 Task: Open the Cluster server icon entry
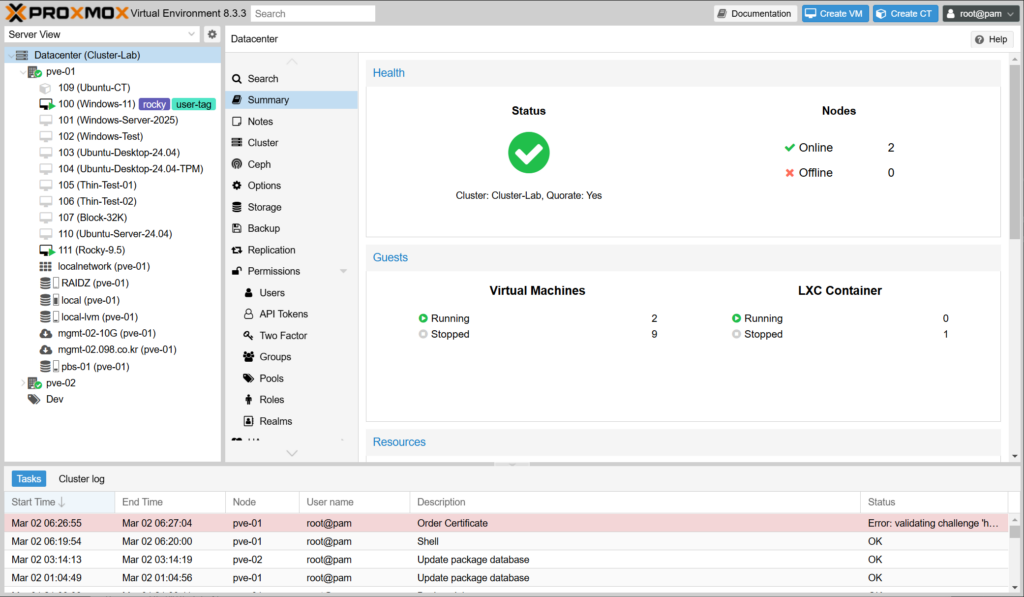pos(237,143)
